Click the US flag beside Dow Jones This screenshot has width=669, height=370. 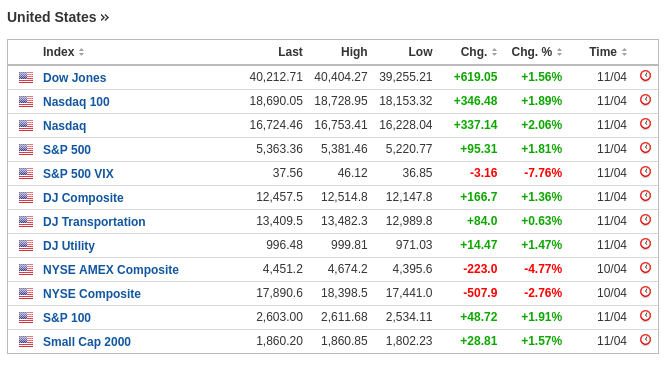pyautogui.click(x=26, y=77)
